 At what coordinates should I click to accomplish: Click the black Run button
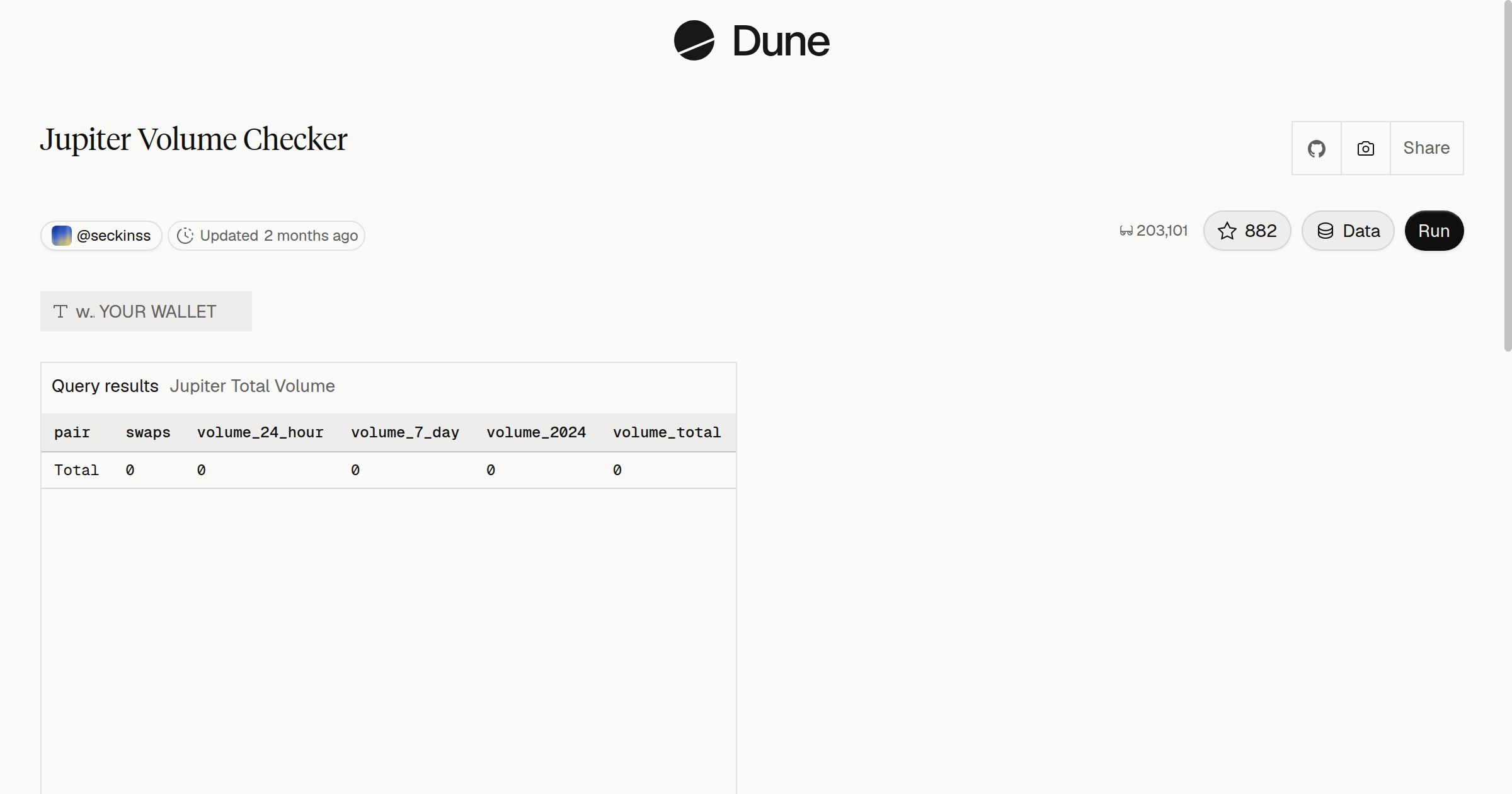(1434, 231)
